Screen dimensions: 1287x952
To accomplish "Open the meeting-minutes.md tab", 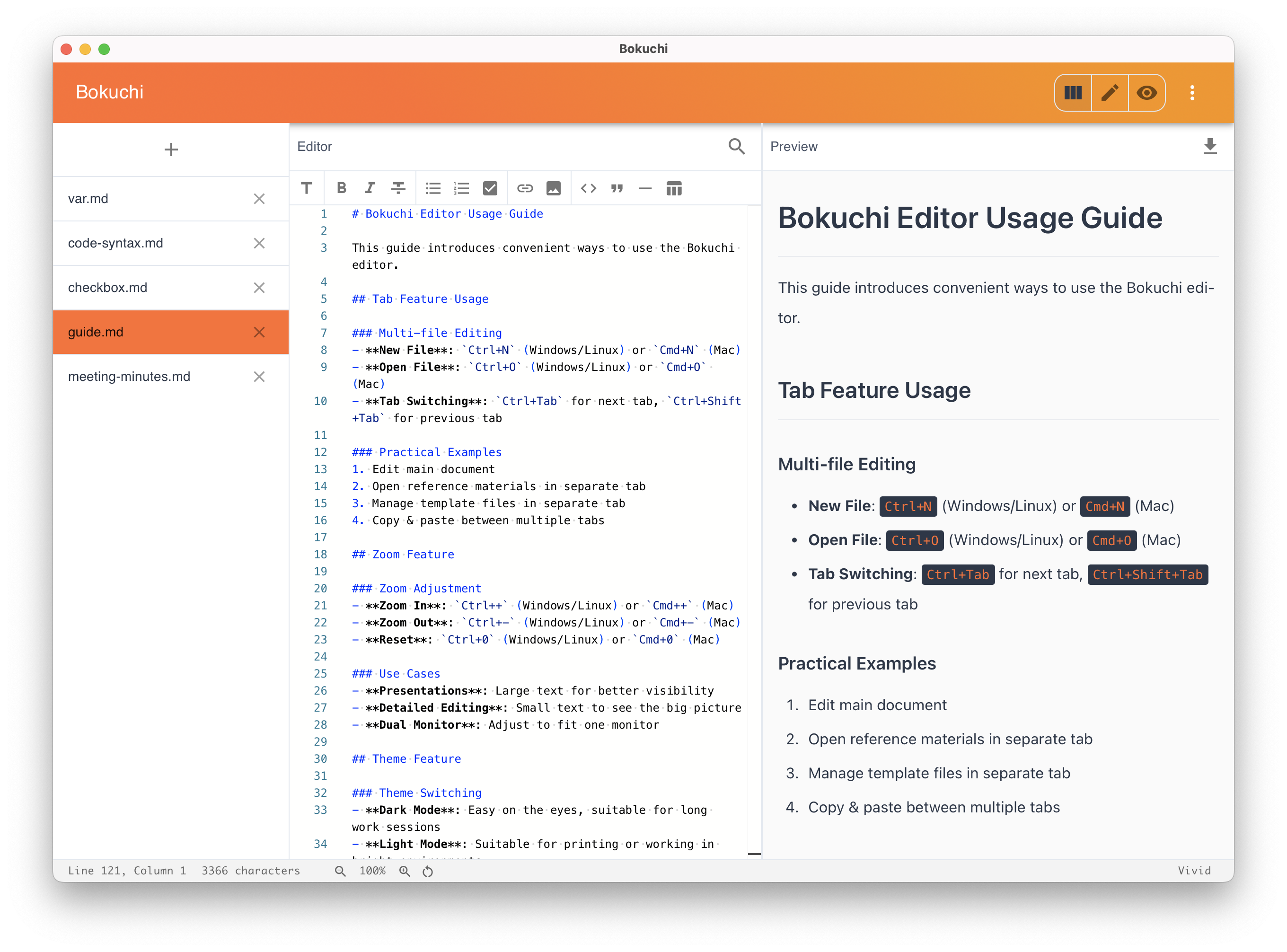I will click(x=129, y=376).
